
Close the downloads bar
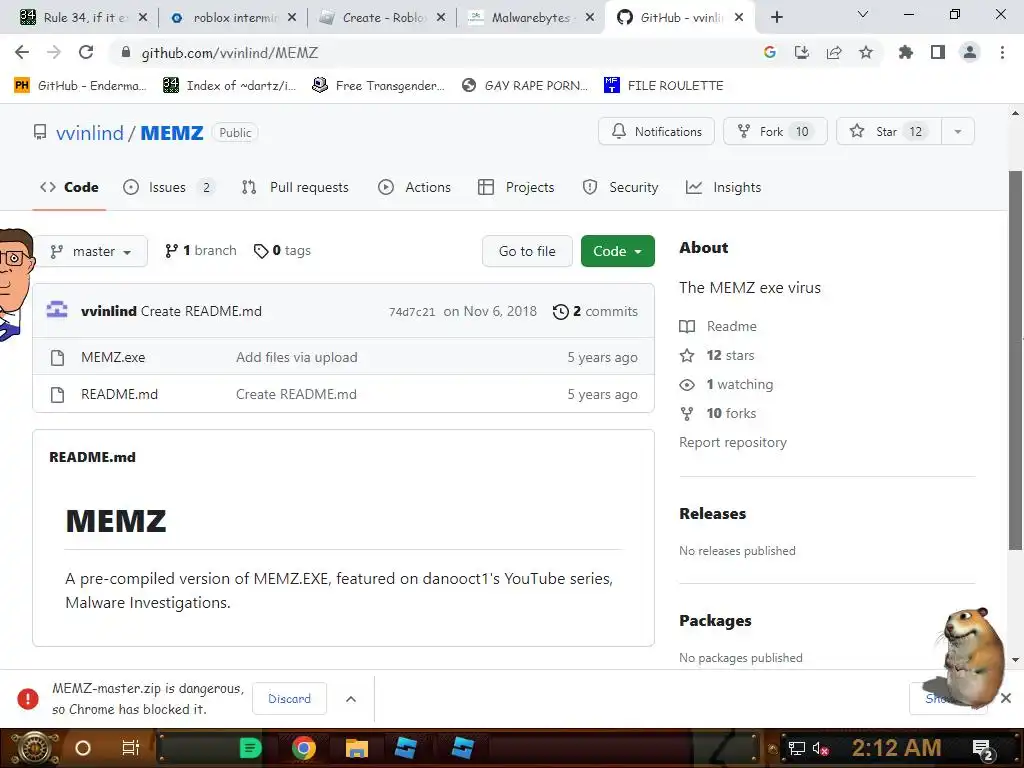coord(1006,698)
